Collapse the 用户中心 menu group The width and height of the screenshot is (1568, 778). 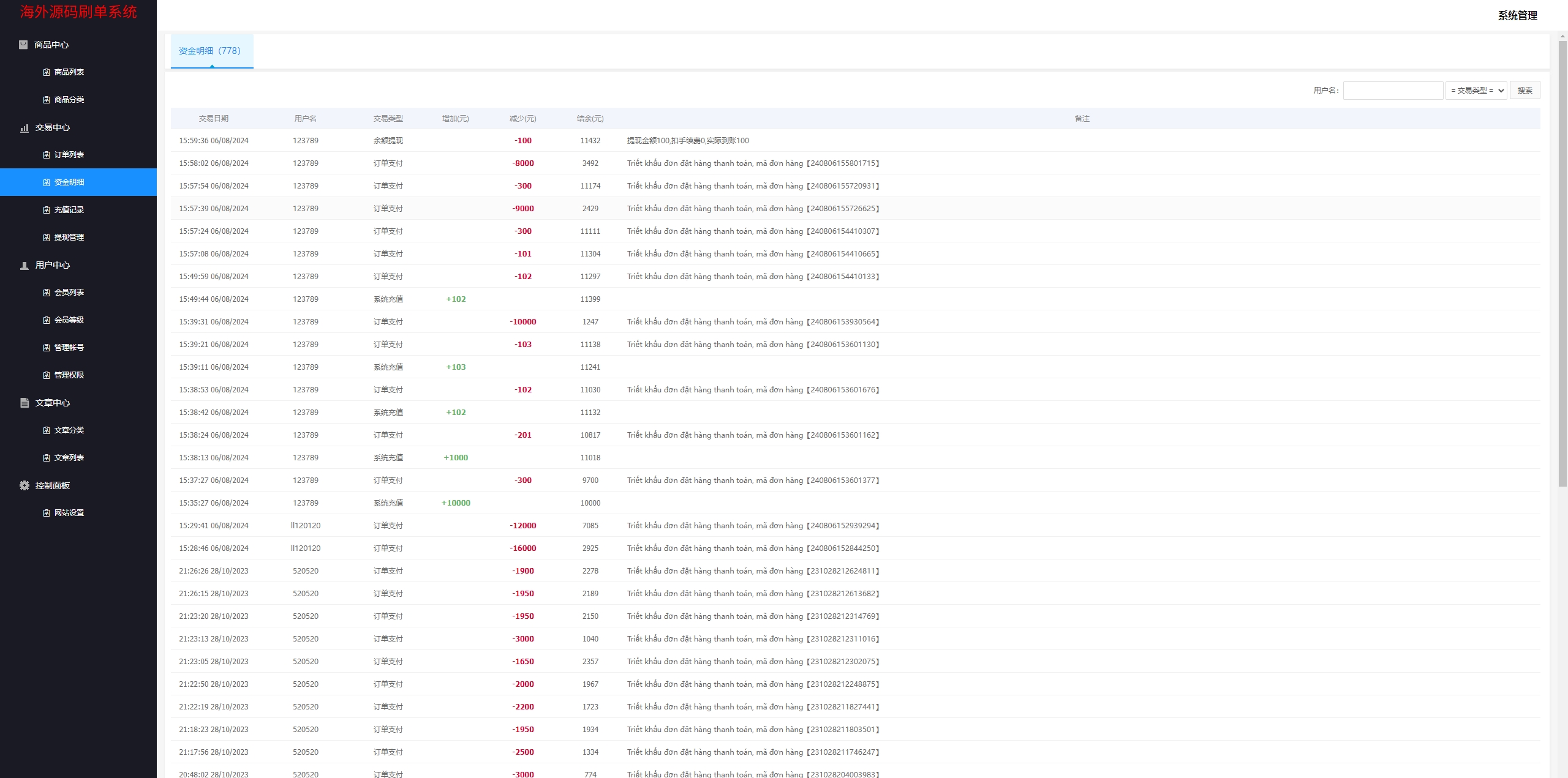53,265
